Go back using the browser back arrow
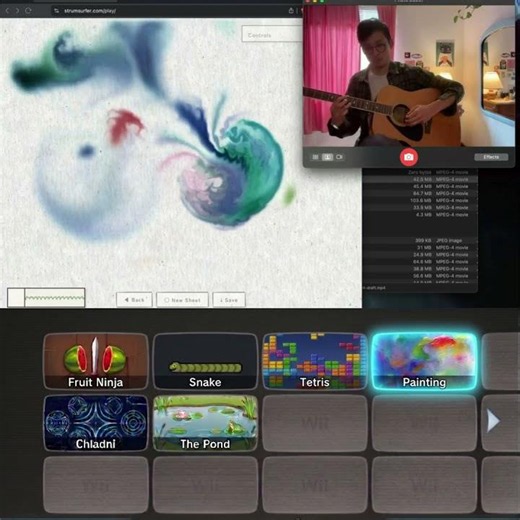This screenshot has width=520, height=520. click(x=7, y=11)
